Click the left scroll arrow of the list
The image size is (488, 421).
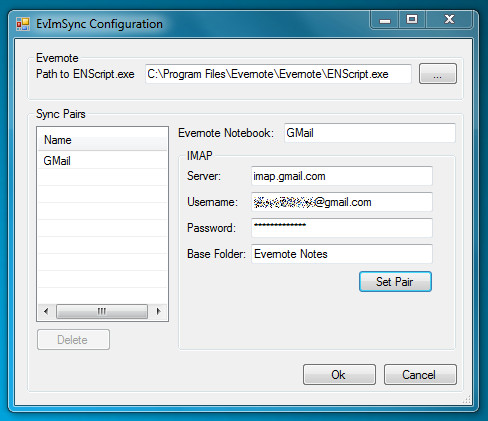point(46,311)
